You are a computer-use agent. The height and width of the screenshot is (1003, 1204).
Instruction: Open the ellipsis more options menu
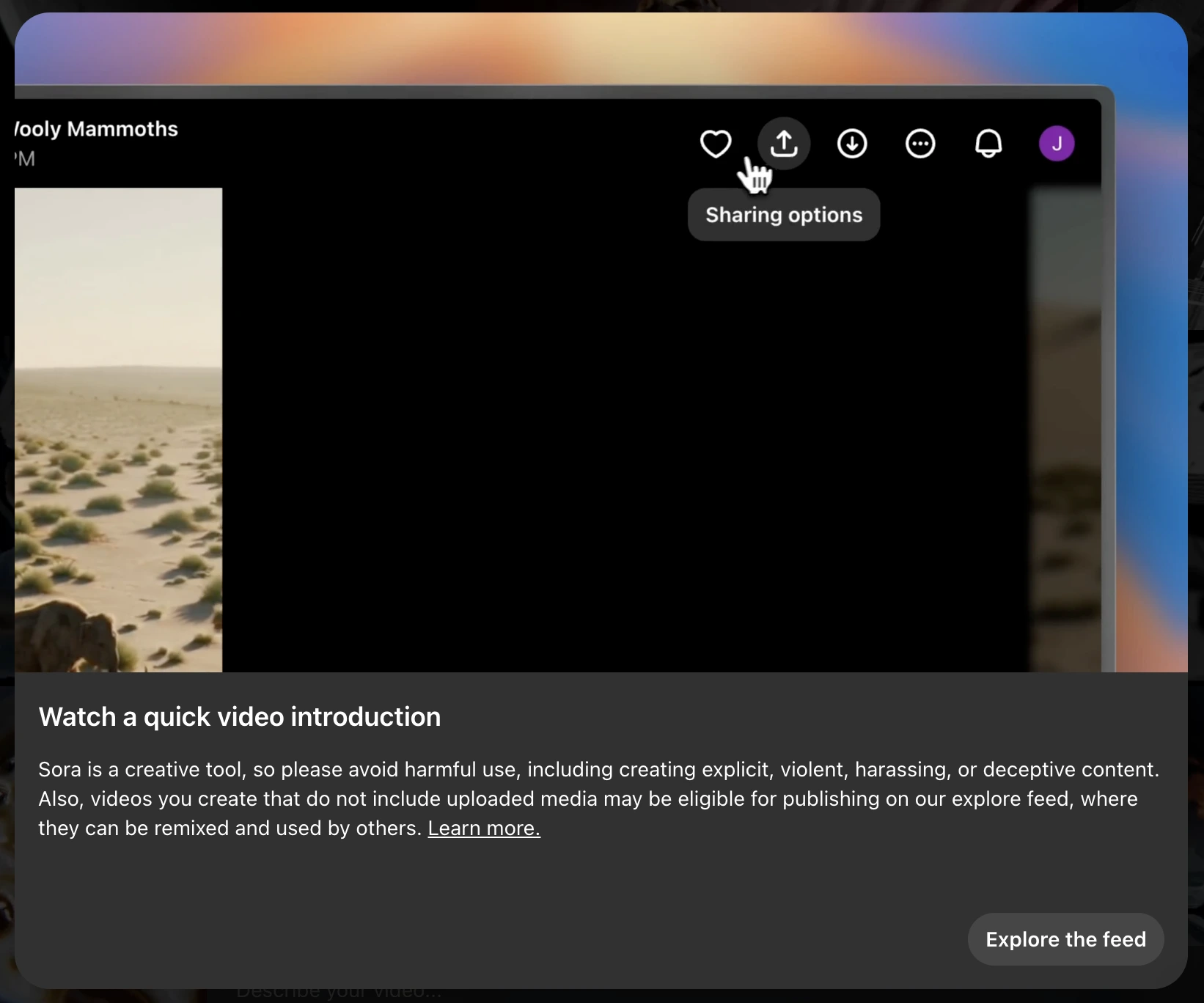point(920,144)
